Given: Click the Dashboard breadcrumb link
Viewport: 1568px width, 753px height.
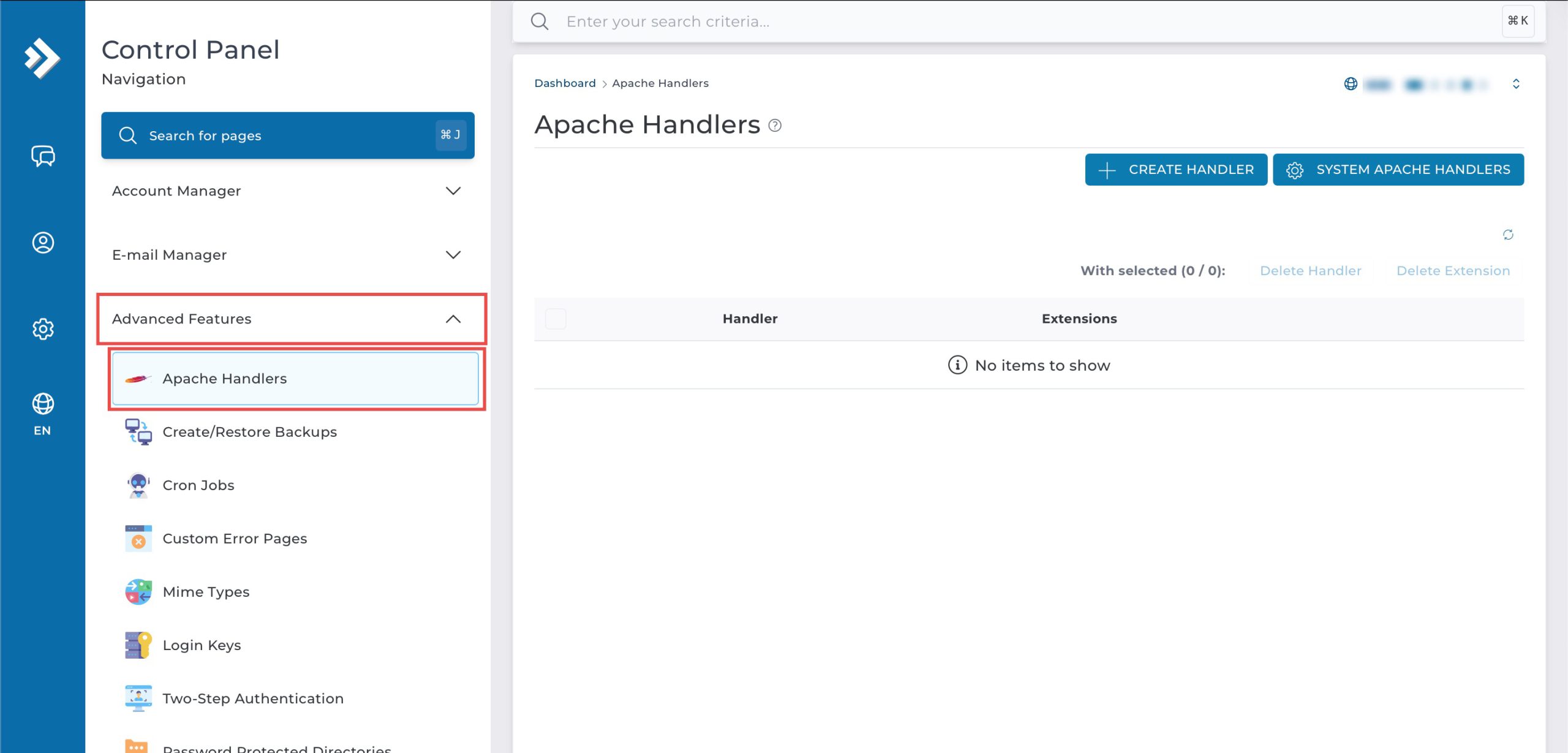Looking at the screenshot, I should (x=565, y=83).
